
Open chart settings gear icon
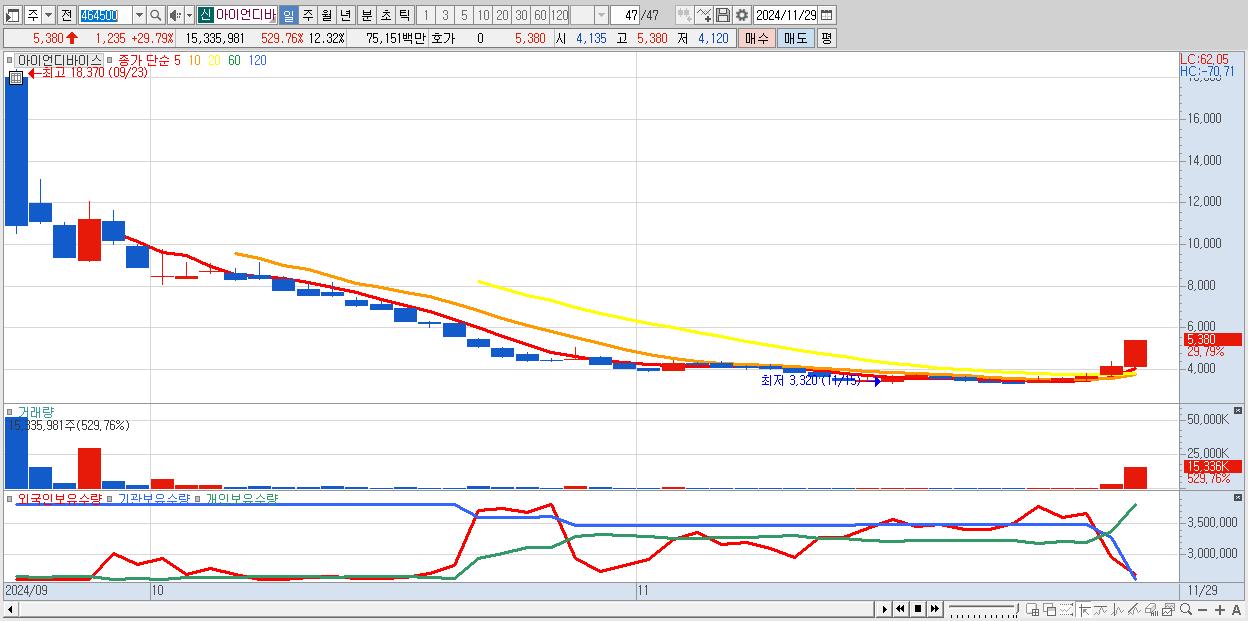(x=741, y=15)
